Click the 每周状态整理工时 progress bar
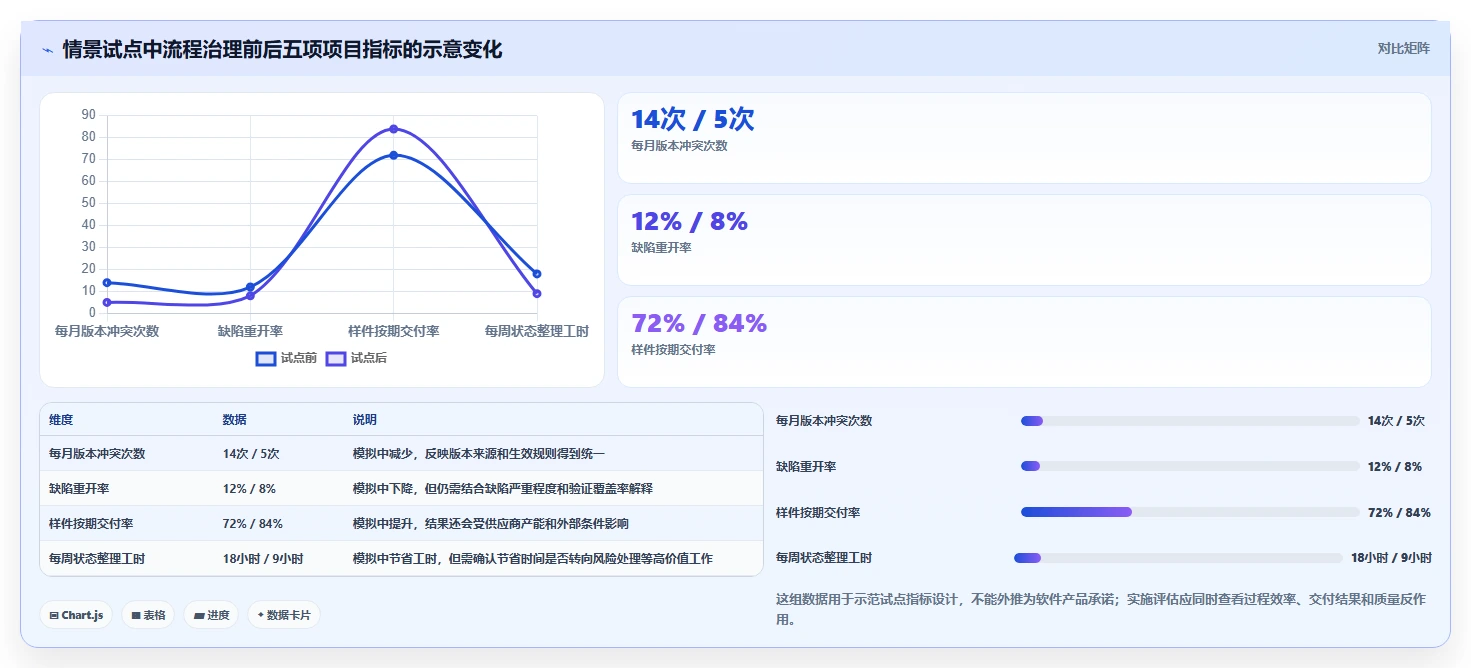The width and height of the screenshot is (1471, 668). pos(1178,558)
